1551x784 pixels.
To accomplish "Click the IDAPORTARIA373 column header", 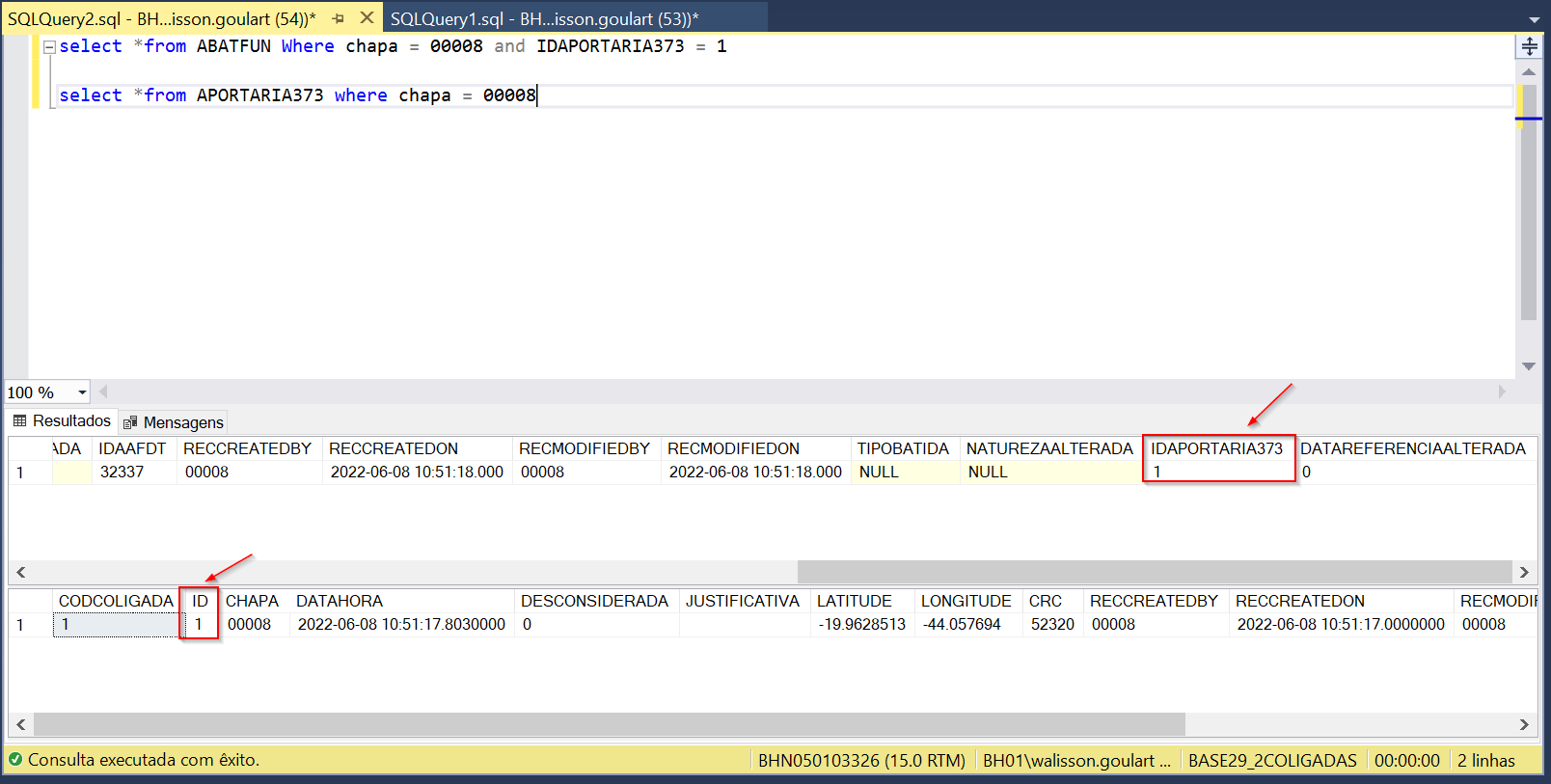I will coord(1216,448).
